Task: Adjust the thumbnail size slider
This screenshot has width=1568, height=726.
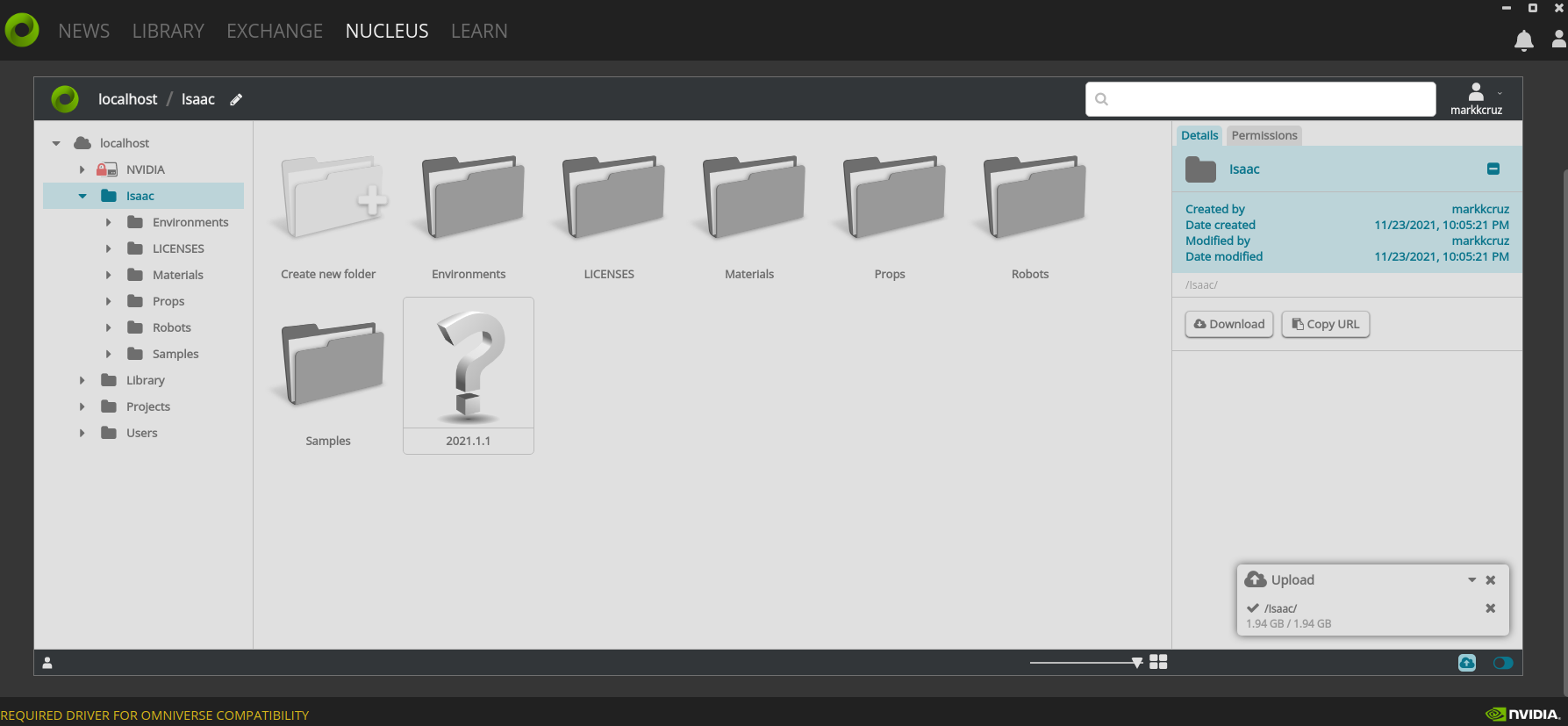Action: [x=1137, y=663]
